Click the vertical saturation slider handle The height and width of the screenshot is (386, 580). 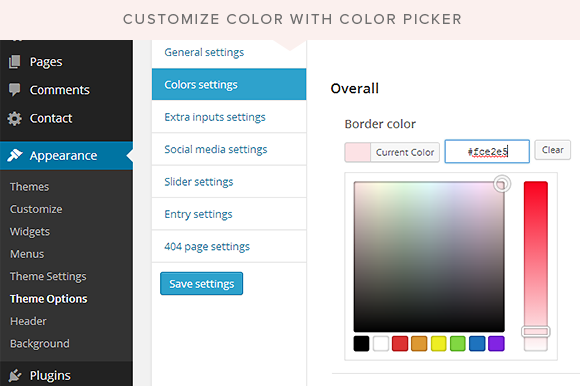coord(536,332)
